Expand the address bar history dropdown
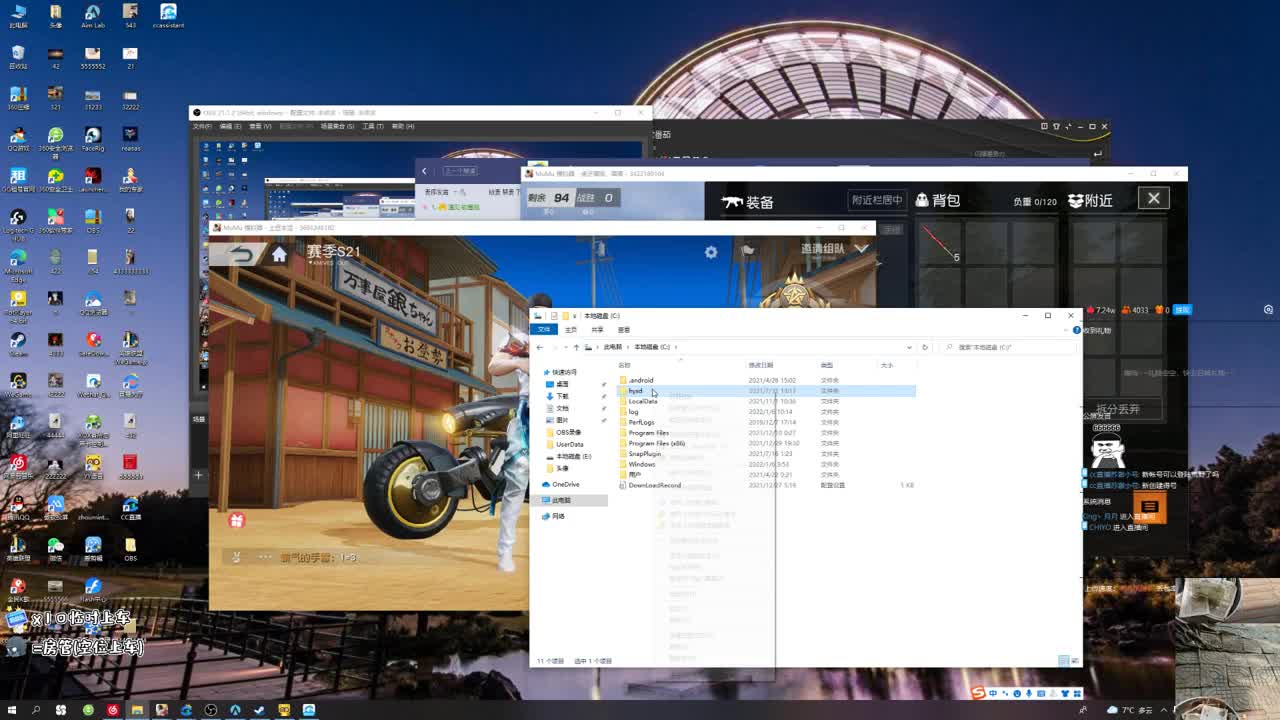This screenshot has width=1280, height=720. point(909,347)
